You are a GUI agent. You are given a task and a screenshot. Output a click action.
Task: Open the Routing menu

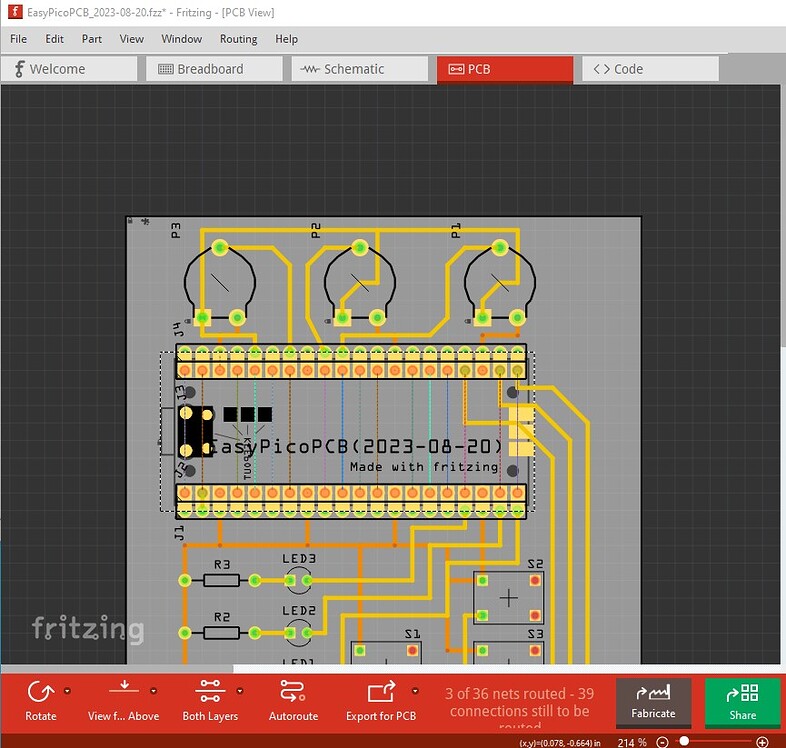(x=239, y=39)
